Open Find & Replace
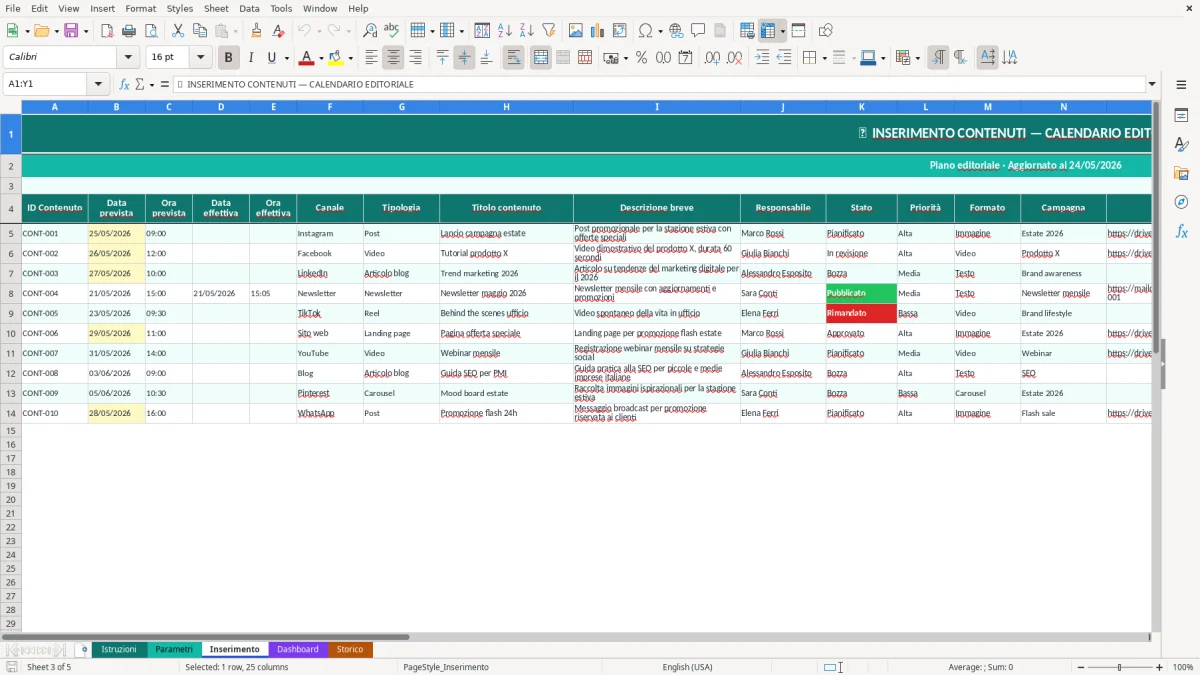Screen dimensions: 1200x675 [370, 31]
